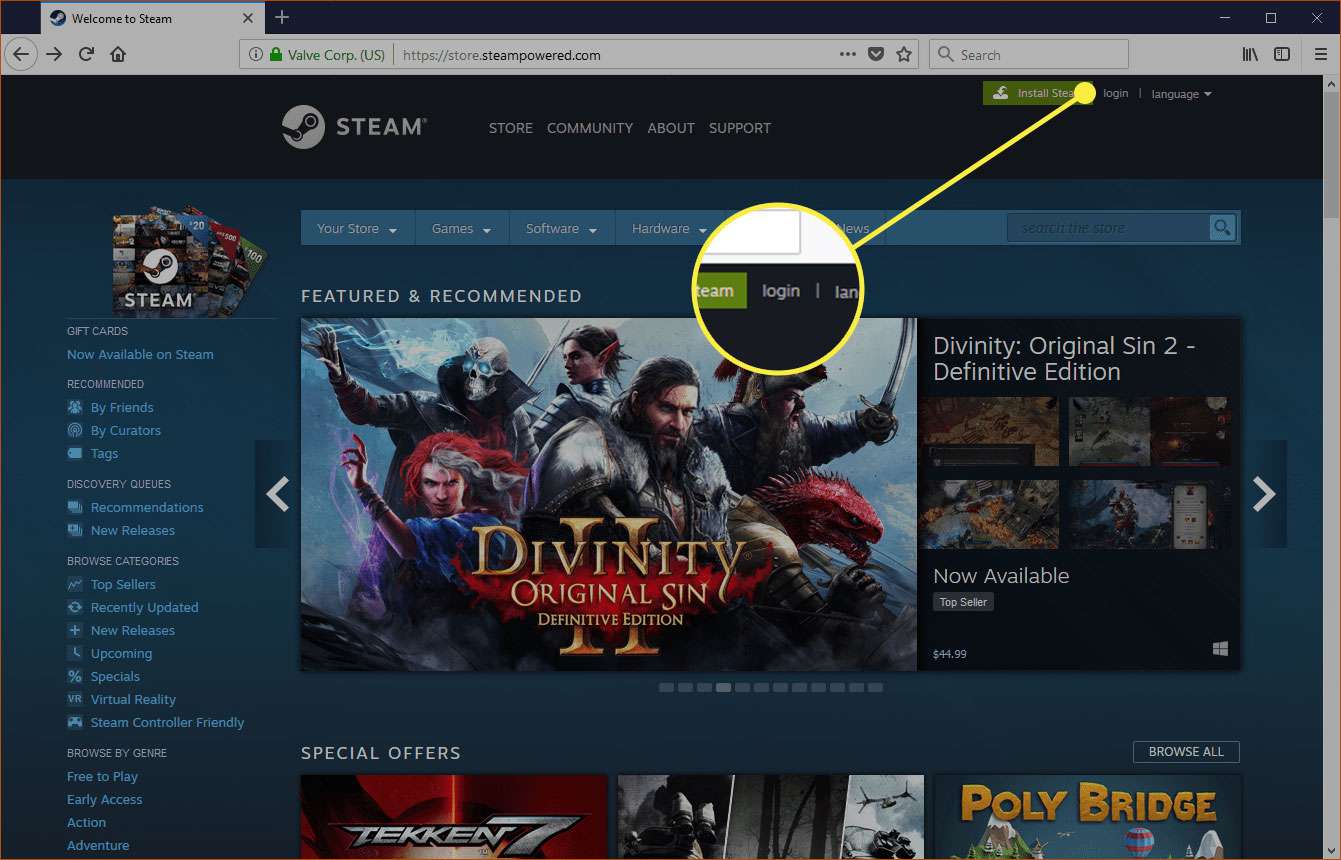1341x860 pixels.
Task: Select the Top Sellers icon in Browse Categories
Action: pos(76,584)
